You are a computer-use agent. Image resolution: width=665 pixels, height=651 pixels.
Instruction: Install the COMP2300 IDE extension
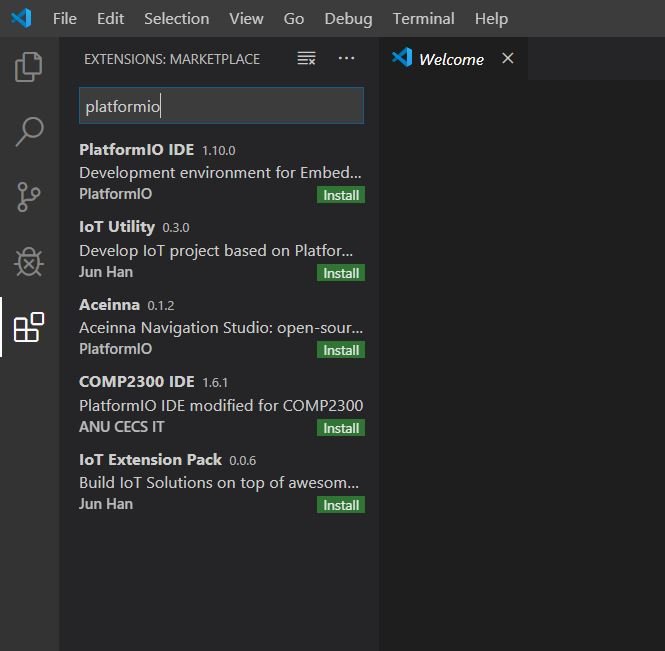[x=341, y=428]
